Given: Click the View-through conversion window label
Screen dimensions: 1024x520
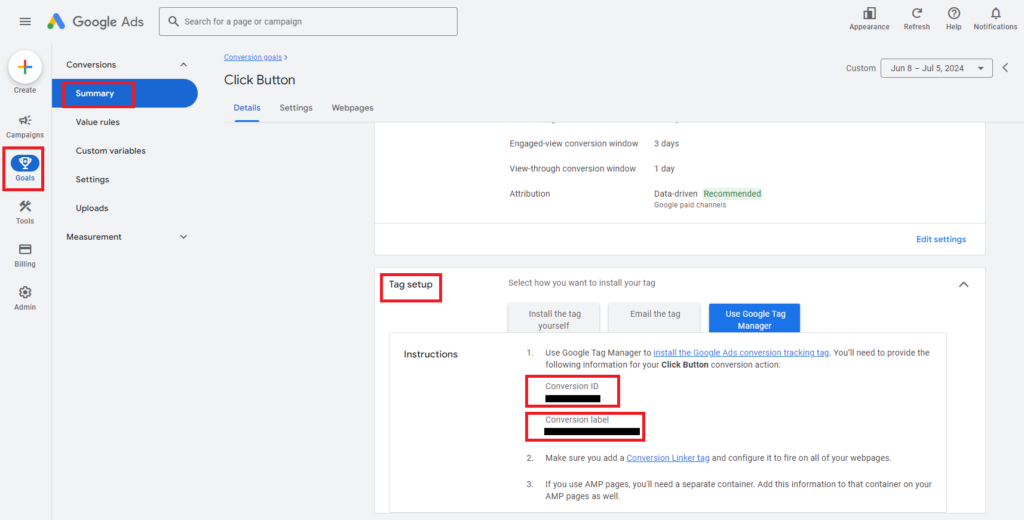Looking at the screenshot, I should (573, 169).
